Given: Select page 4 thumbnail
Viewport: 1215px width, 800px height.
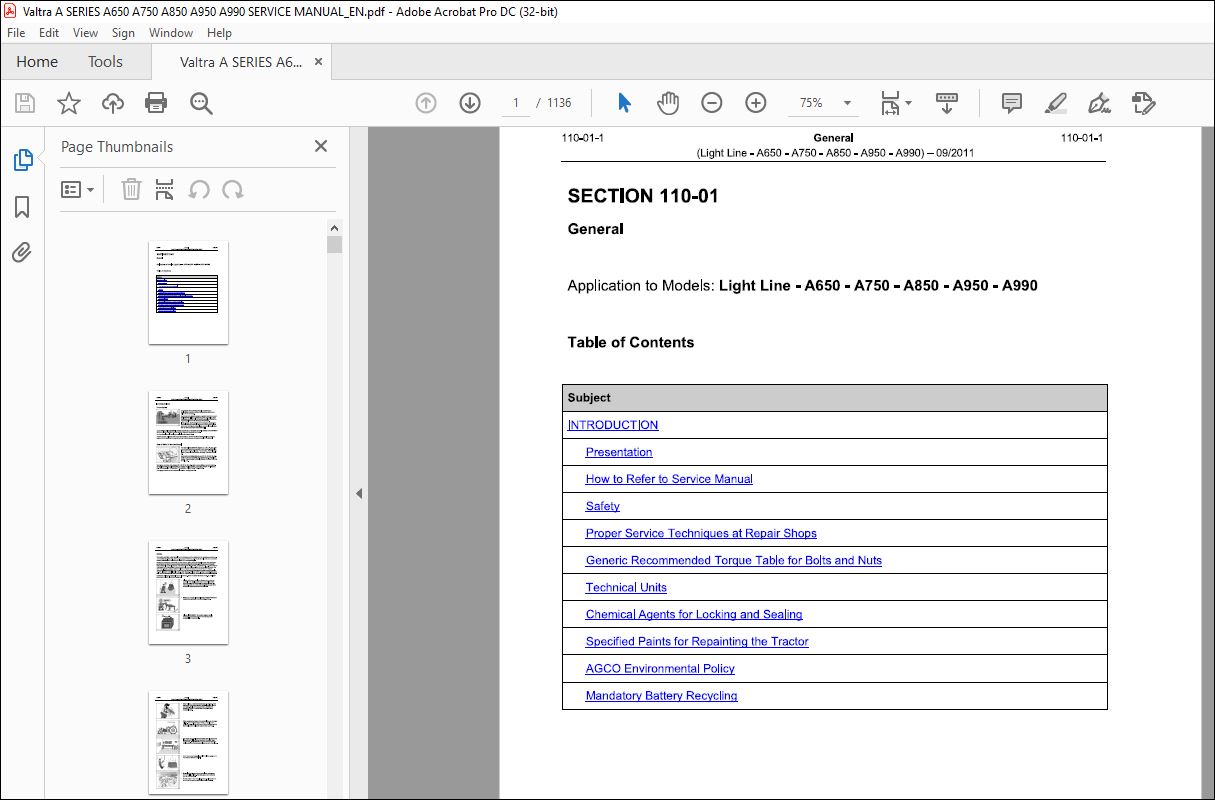Looking at the screenshot, I should (x=188, y=742).
